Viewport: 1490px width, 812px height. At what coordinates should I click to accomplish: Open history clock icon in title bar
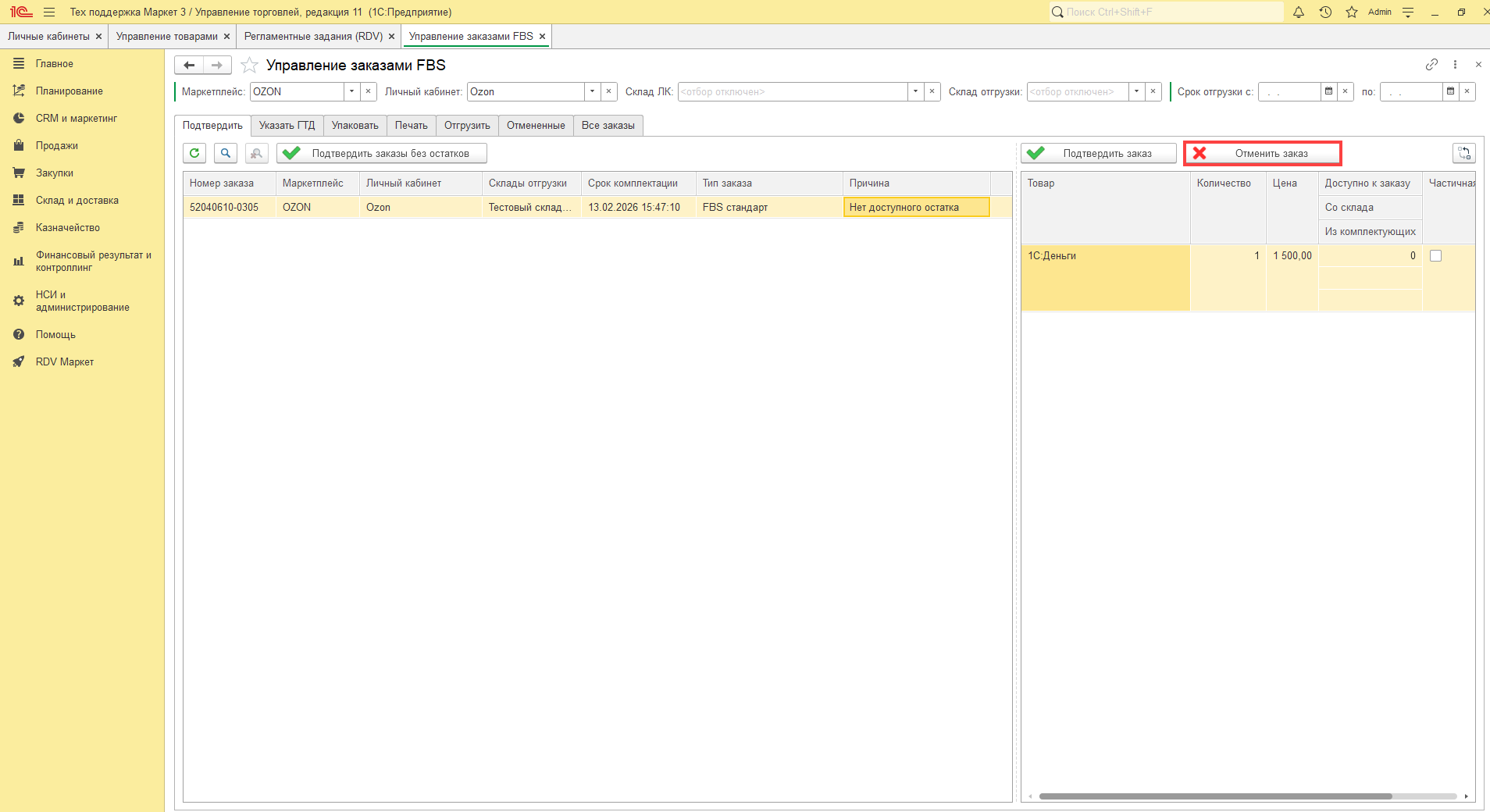tap(1325, 12)
